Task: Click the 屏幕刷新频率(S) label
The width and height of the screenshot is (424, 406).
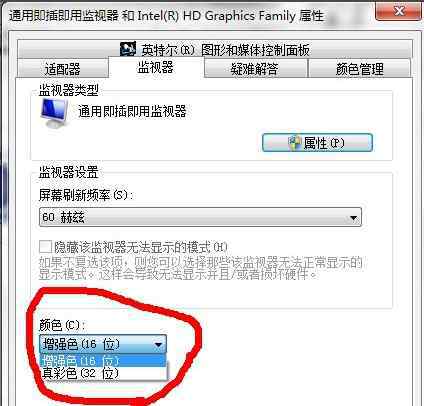Action: (x=86, y=195)
